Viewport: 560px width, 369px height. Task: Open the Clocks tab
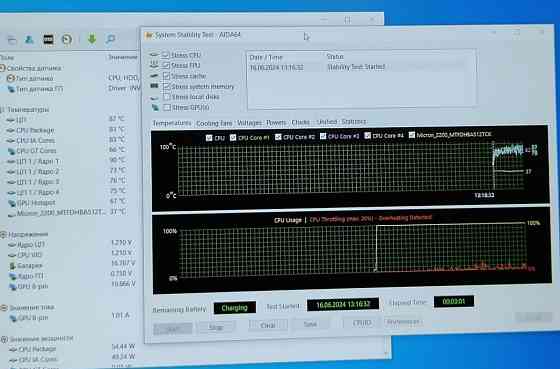(301, 122)
